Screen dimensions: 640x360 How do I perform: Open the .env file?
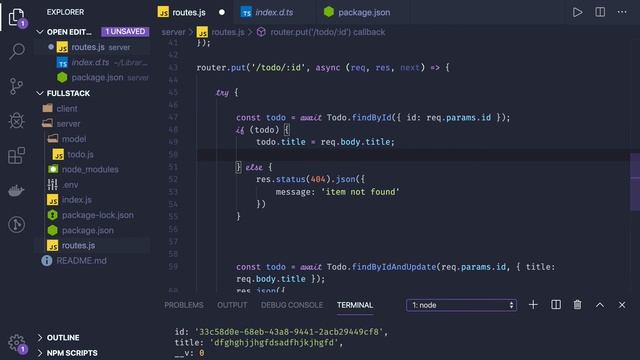[x=70, y=184]
